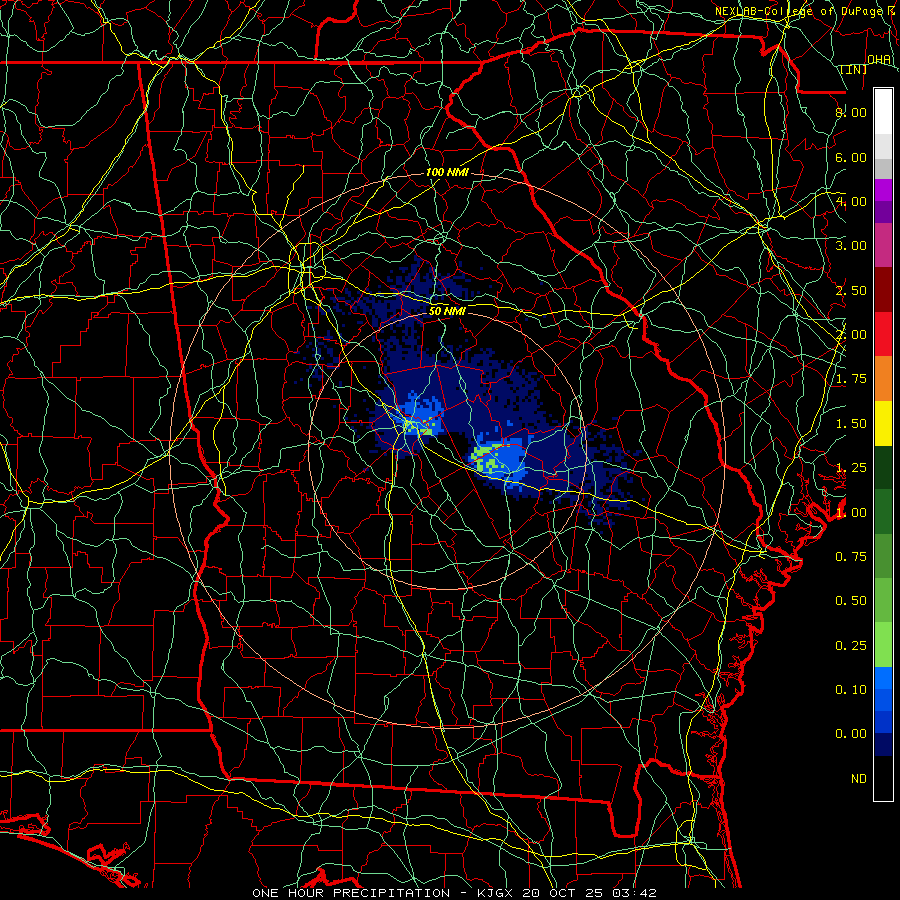Choose the yellow 1.50 legend swatch
The image size is (900, 900).
(883, 423)
